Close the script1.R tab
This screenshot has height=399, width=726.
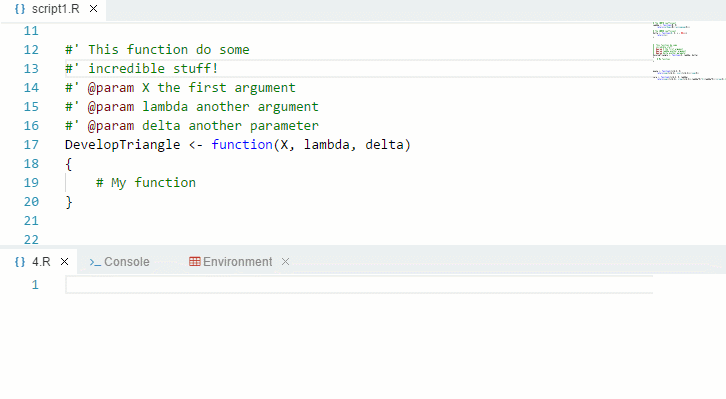[94, 9]
